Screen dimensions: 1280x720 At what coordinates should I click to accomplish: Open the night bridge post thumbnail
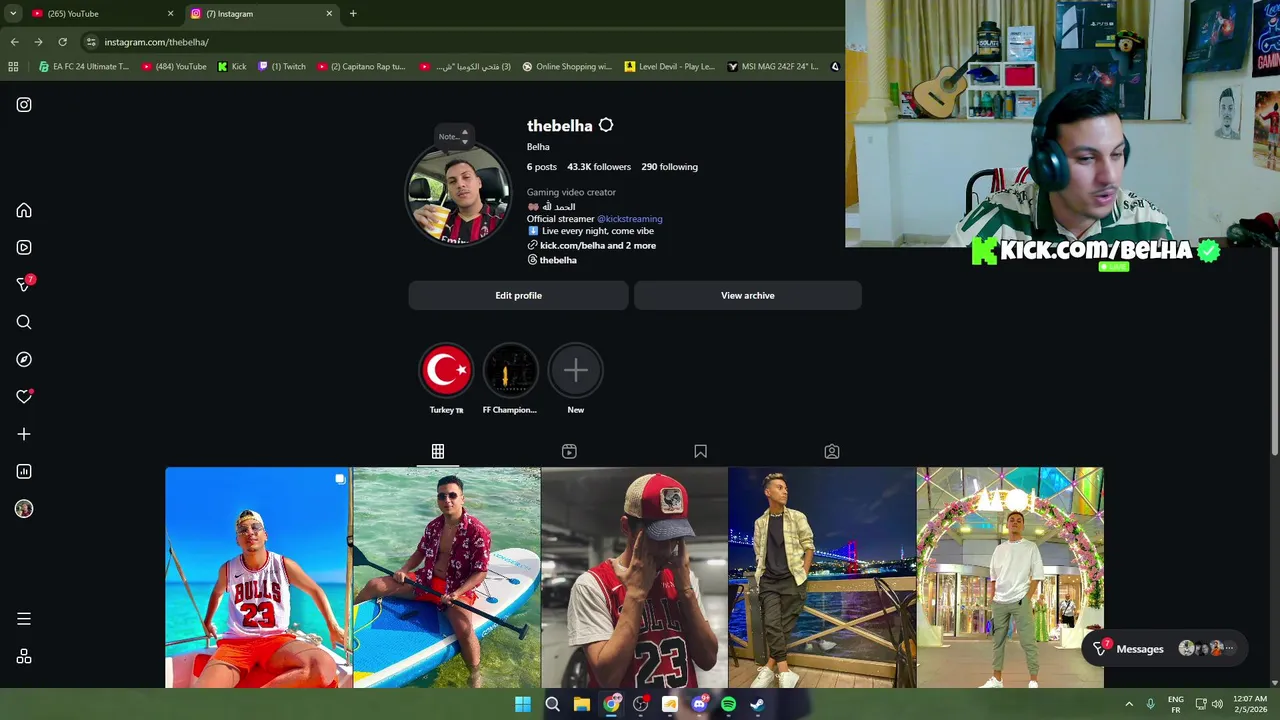coord(822,577)
